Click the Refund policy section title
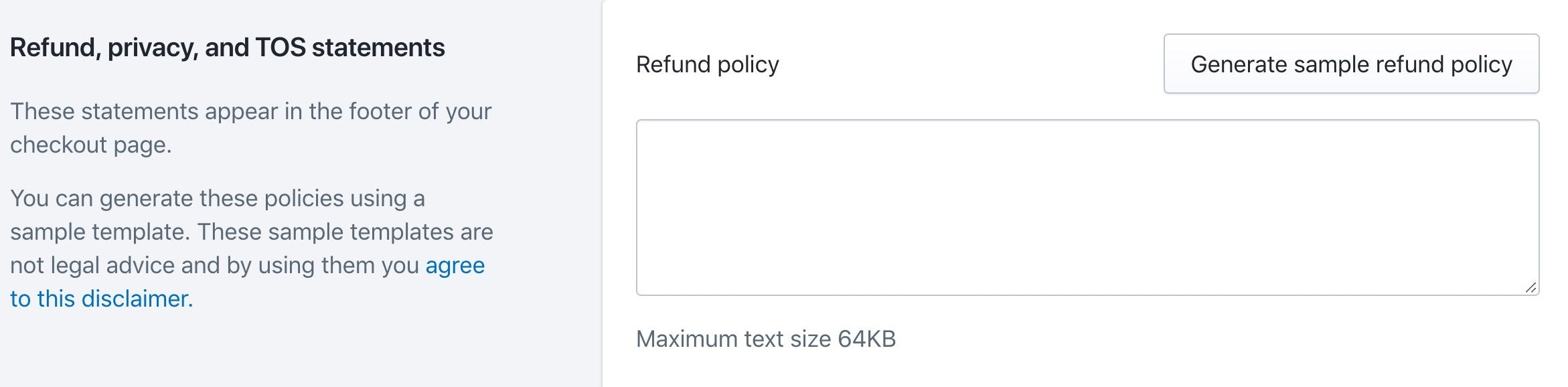The height and width of the screenshot is (387, 1568). [706, 64]
